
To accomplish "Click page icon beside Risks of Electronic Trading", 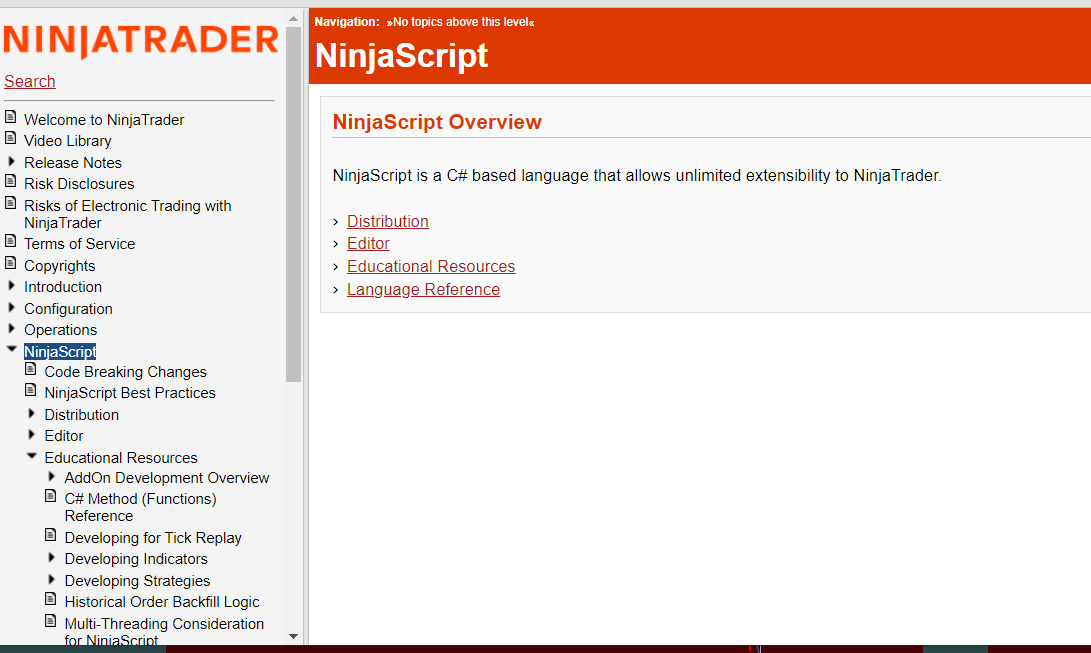I will [x=10, y=203].
